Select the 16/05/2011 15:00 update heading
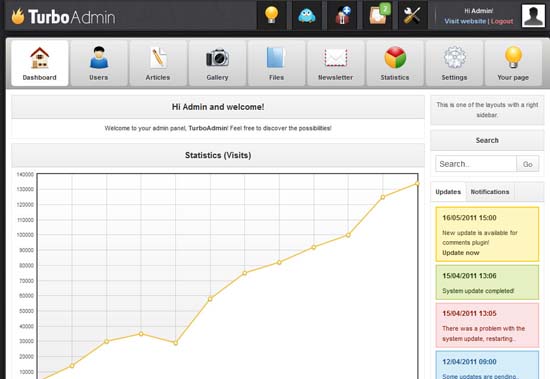550x379 pixels. click(469, 218)
